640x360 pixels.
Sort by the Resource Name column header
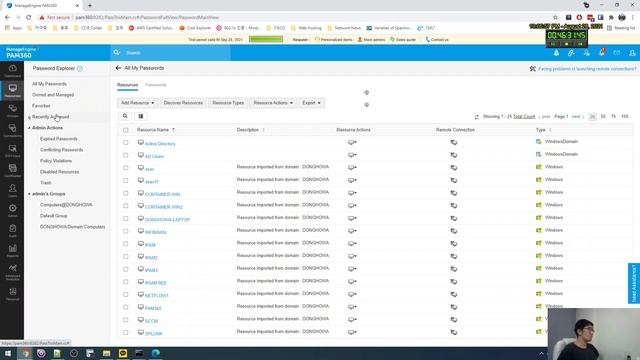[153, 130]
